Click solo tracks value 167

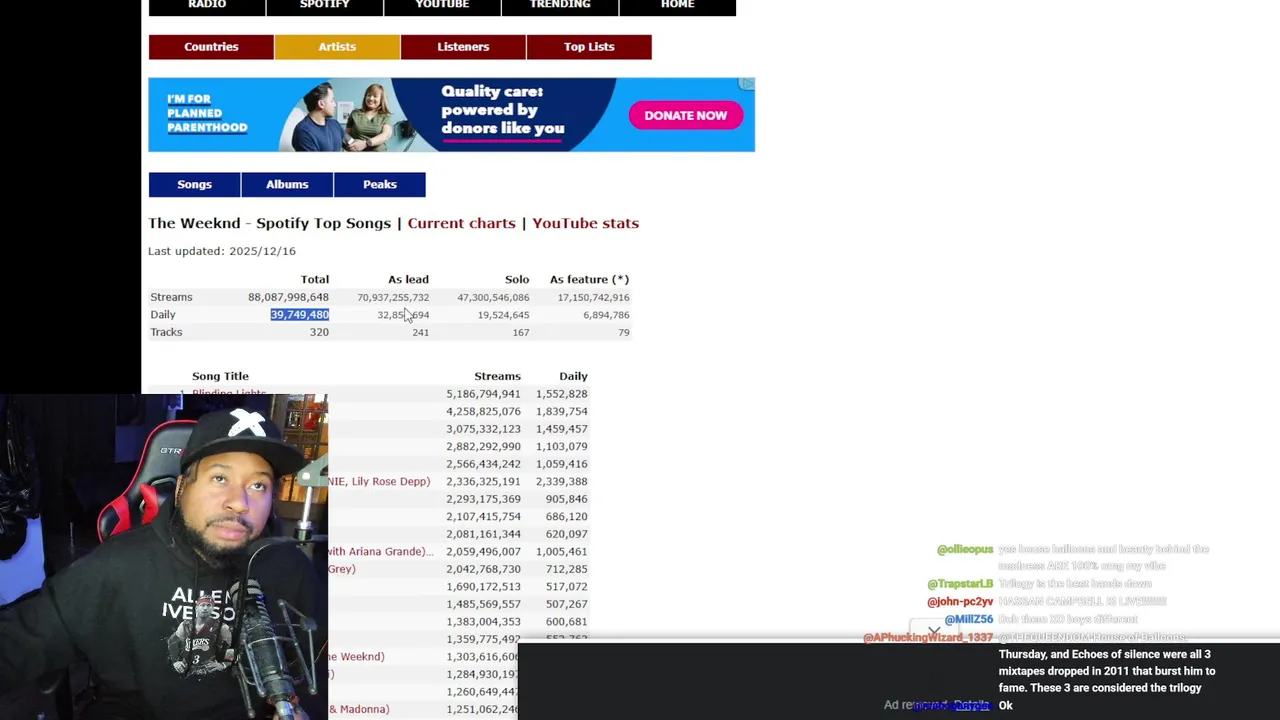pyautogui.click(x=521, y=332)
